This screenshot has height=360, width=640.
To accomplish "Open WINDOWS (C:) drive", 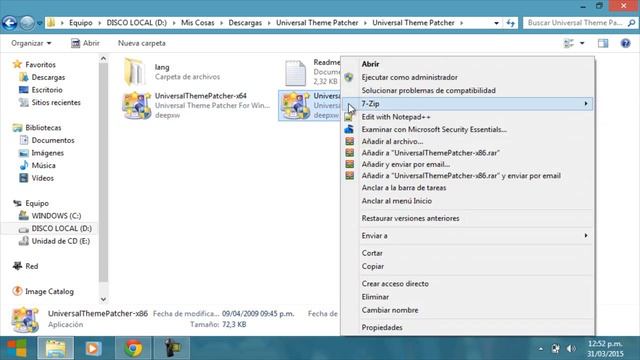I will (56, 216).
